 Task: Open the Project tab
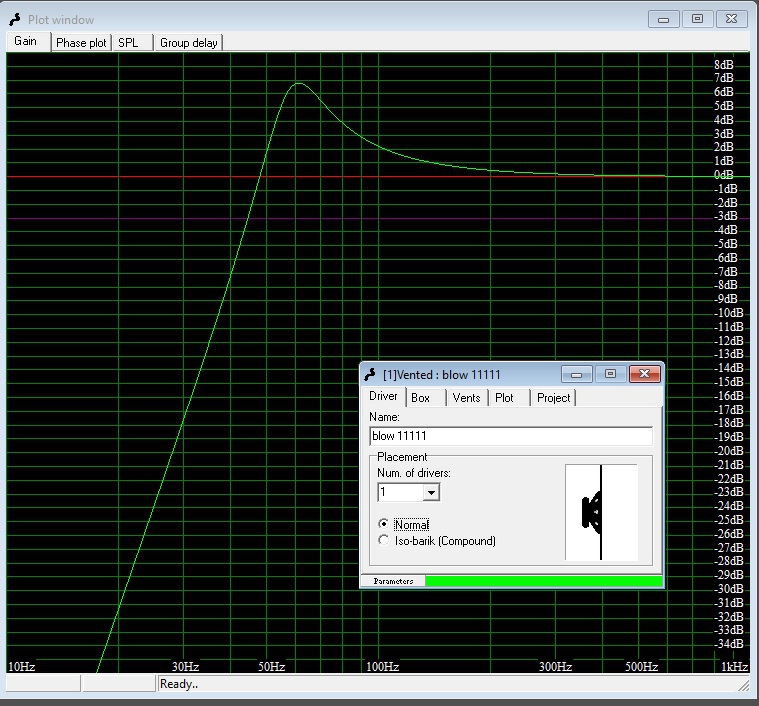tap(553, 398)
